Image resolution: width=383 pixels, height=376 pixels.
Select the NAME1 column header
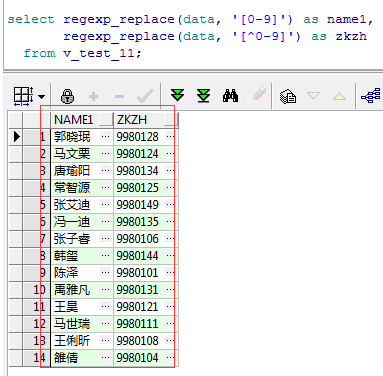[x=75, y=120]
